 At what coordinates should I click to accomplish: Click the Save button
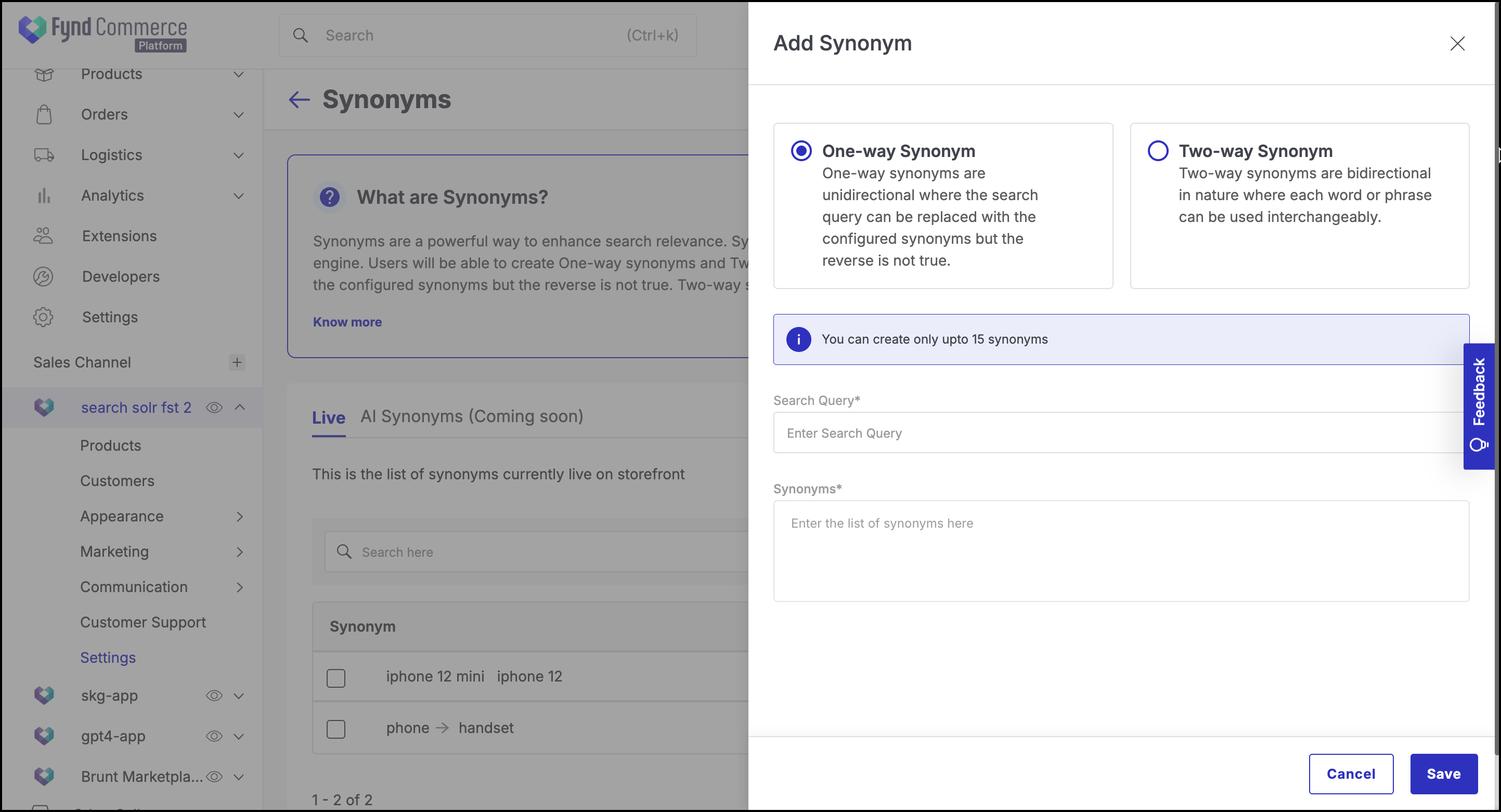pos(1443,774)
